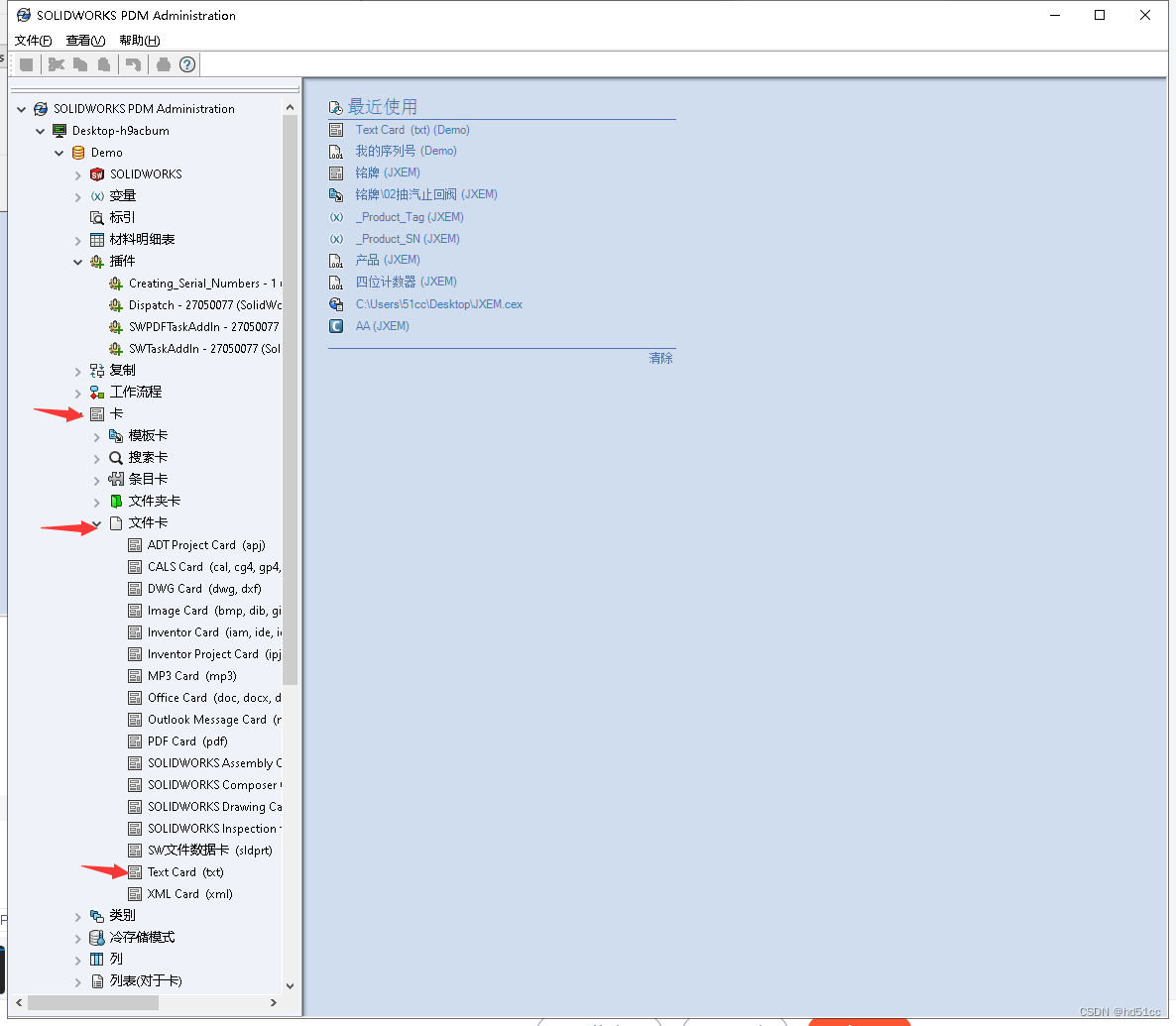
Task: Expand the 搜索卡 node
Action: click(x=97, y=458)
